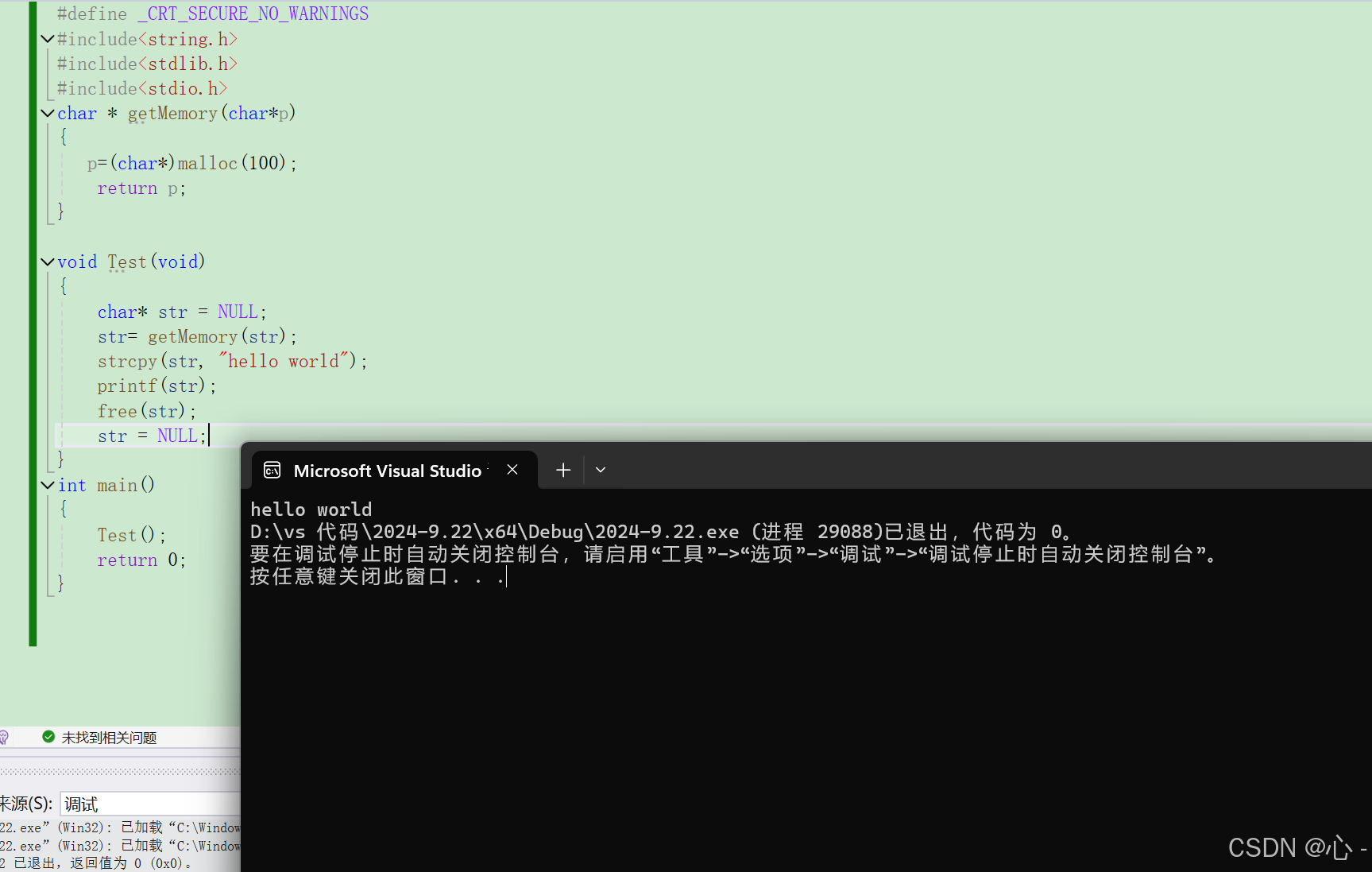Open the console tab dropdown chevron
1372x872 pixels.
click(x=601, y=470)
